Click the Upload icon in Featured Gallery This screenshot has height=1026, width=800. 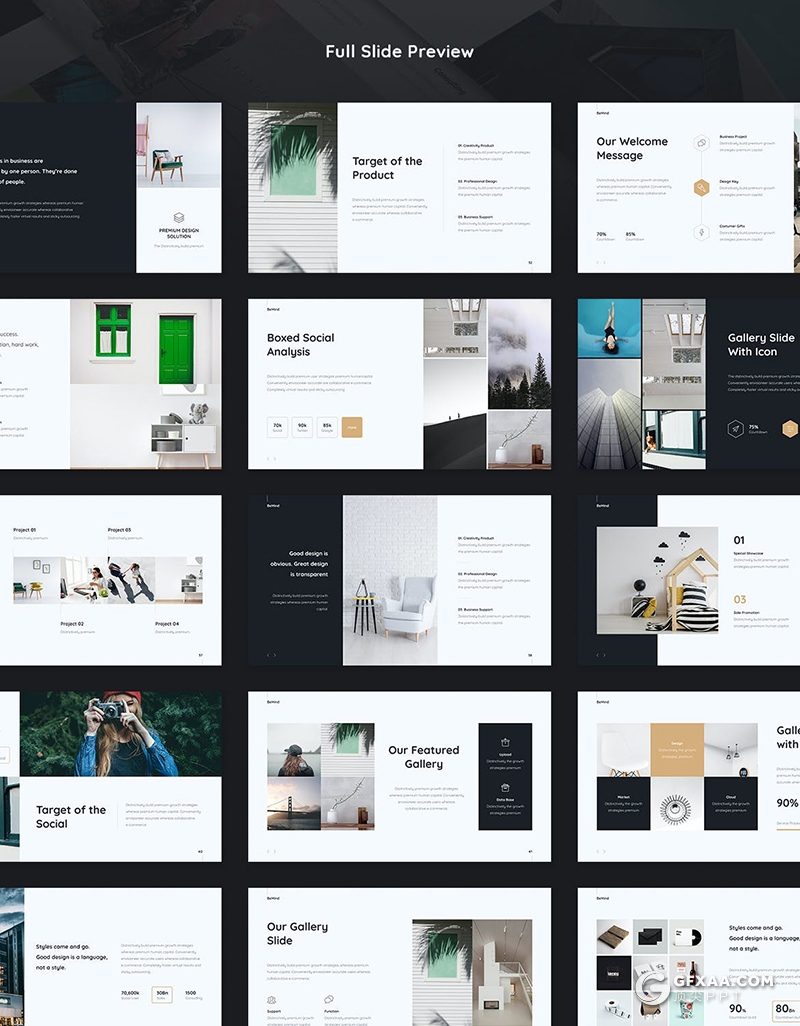(505, 742)
